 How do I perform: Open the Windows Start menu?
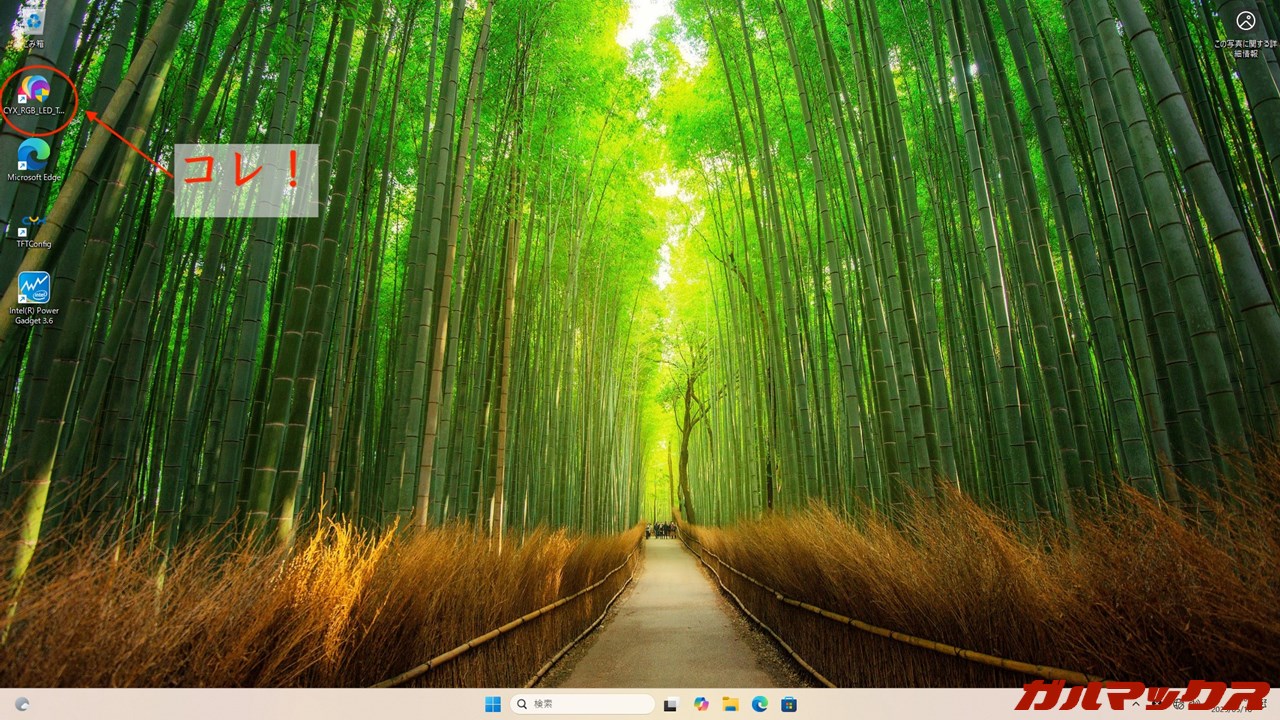pos(493,704)
